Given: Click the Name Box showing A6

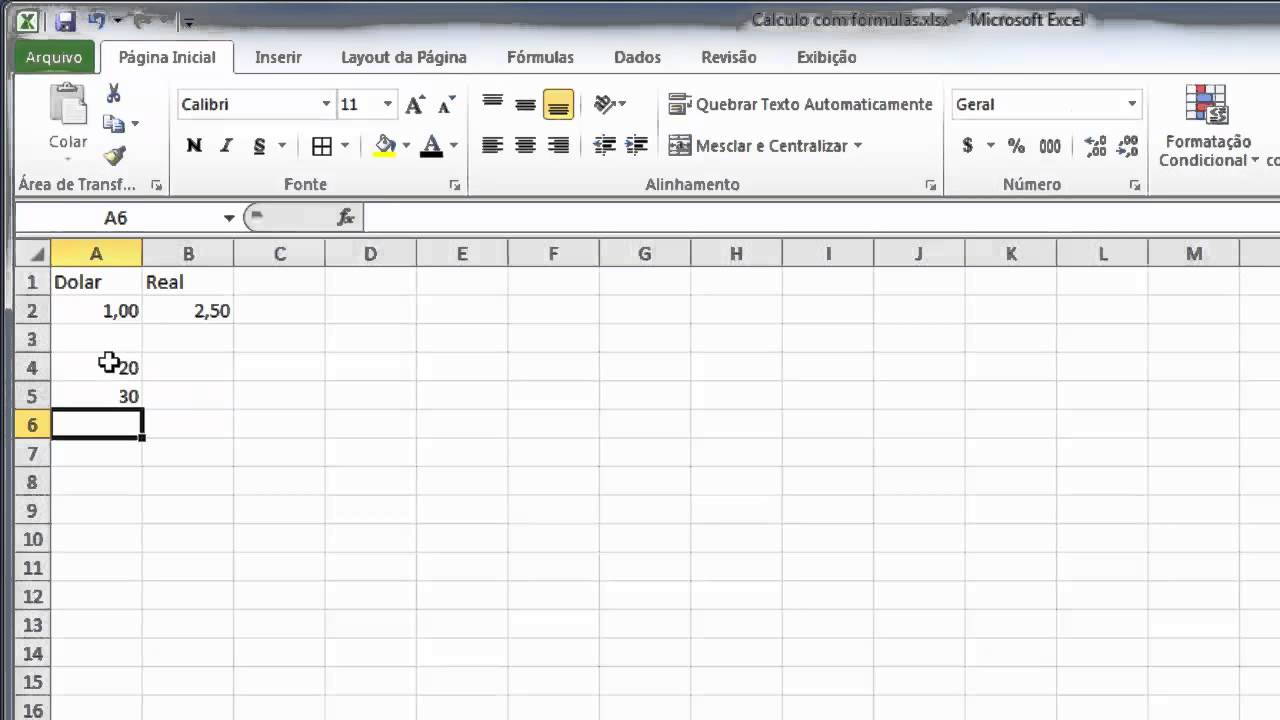Looking at the screenshot, I should 117,218.
